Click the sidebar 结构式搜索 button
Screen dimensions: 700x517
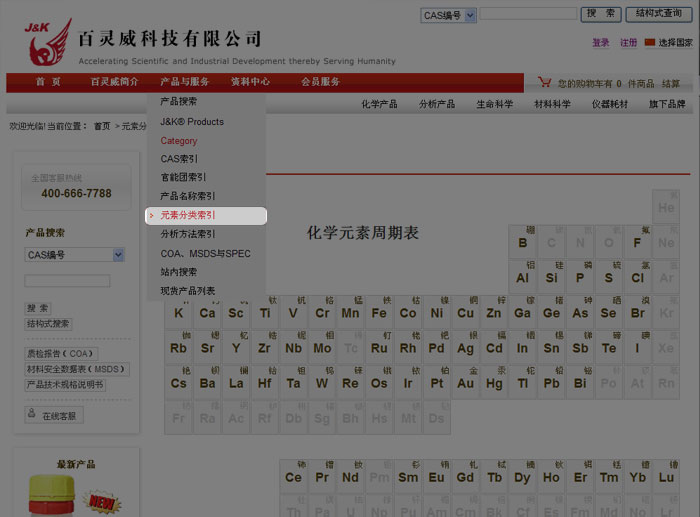tap(48, 324)
